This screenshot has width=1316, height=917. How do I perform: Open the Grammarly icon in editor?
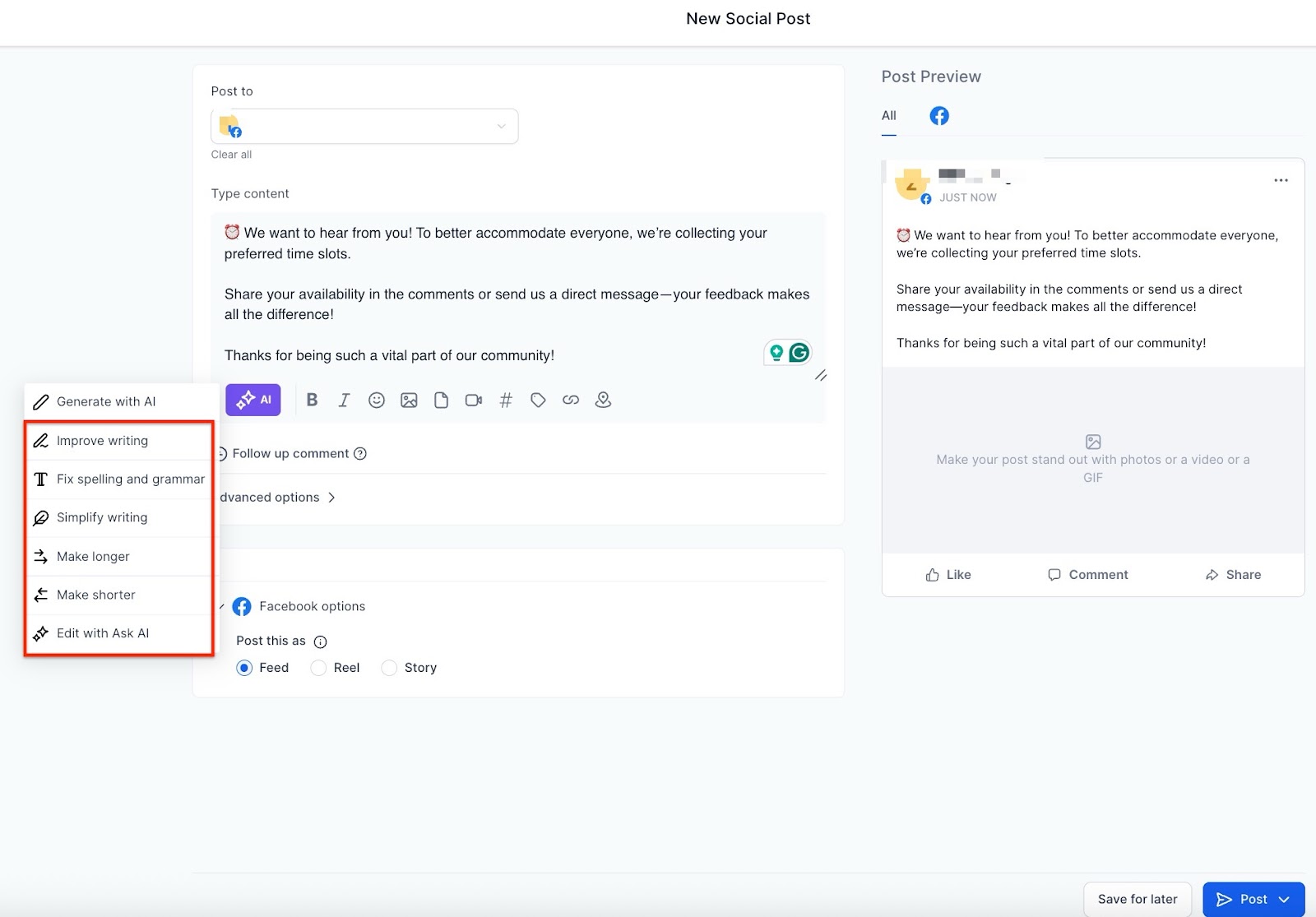click(x=799, y=353)
